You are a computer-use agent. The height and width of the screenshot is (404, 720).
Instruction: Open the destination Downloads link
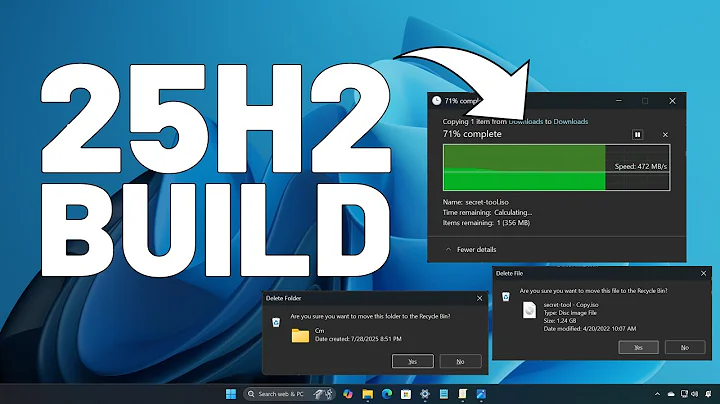[x=571, y=122]
